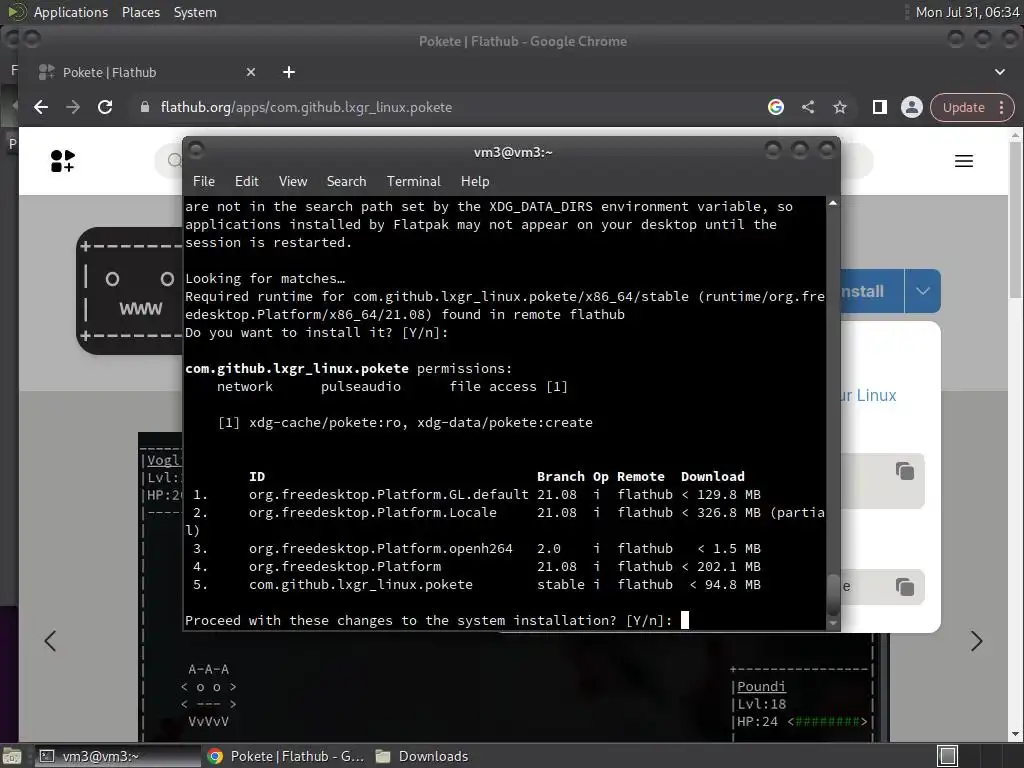This screenshot has height=768, width=1024.
Task: Switch to Pokete Flathub Chrome taskbar entry
Action: point(285,756)
